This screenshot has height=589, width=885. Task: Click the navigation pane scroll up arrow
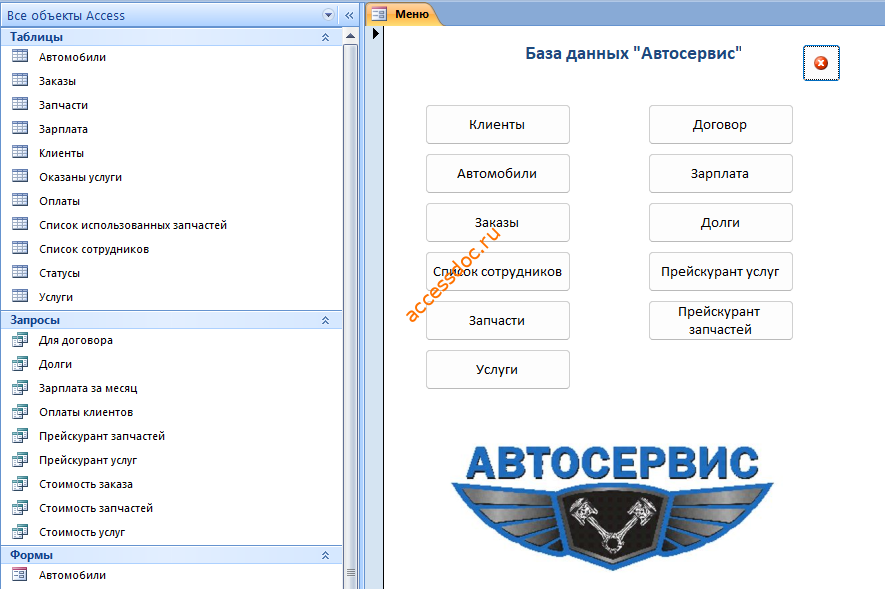tap(351, 36)
